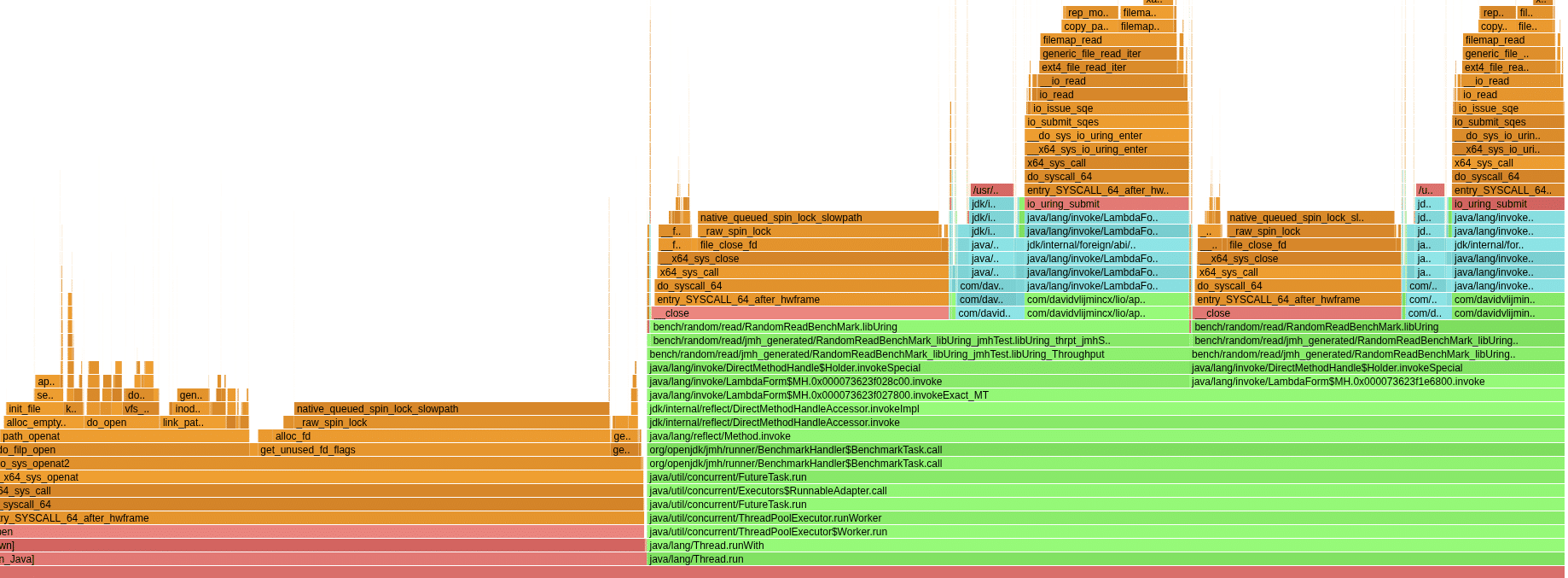Click the java/util/concurrent/ThreadPoolExecutor.runWorker frame
The image size is (1568, 578).
(x=1106, y=518)
